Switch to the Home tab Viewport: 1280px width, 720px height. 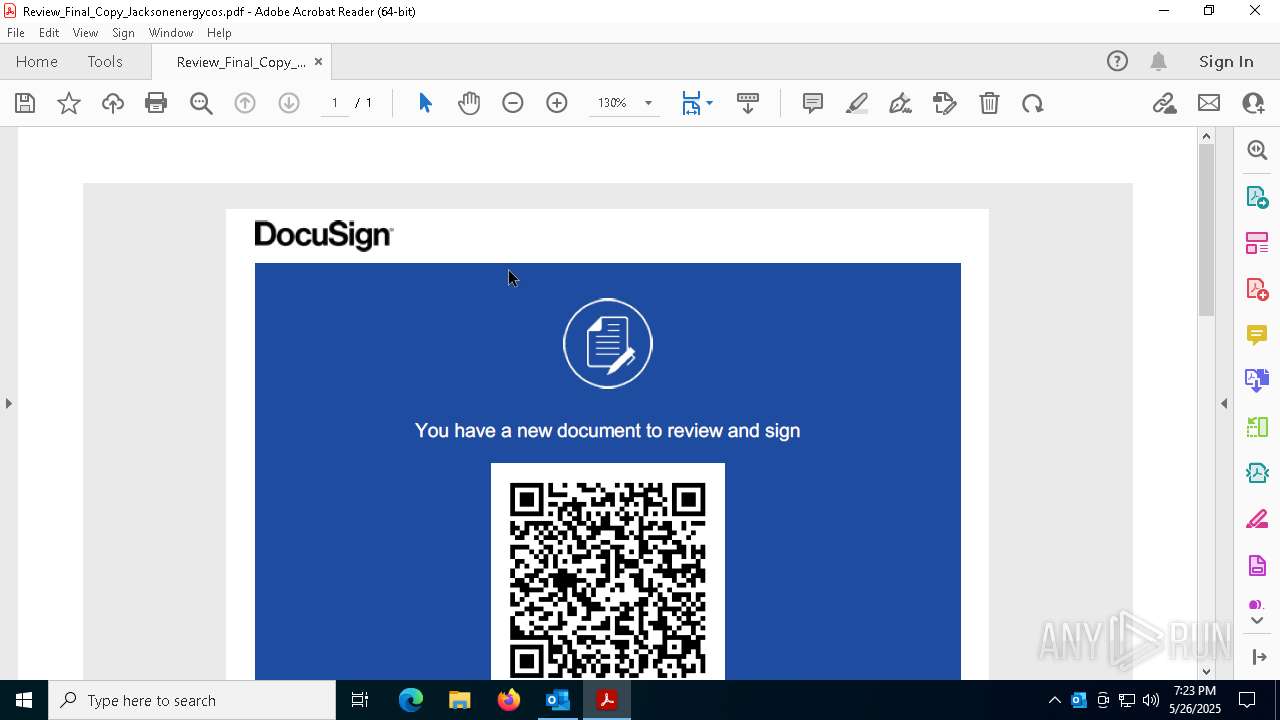click(x=37, y=62)
